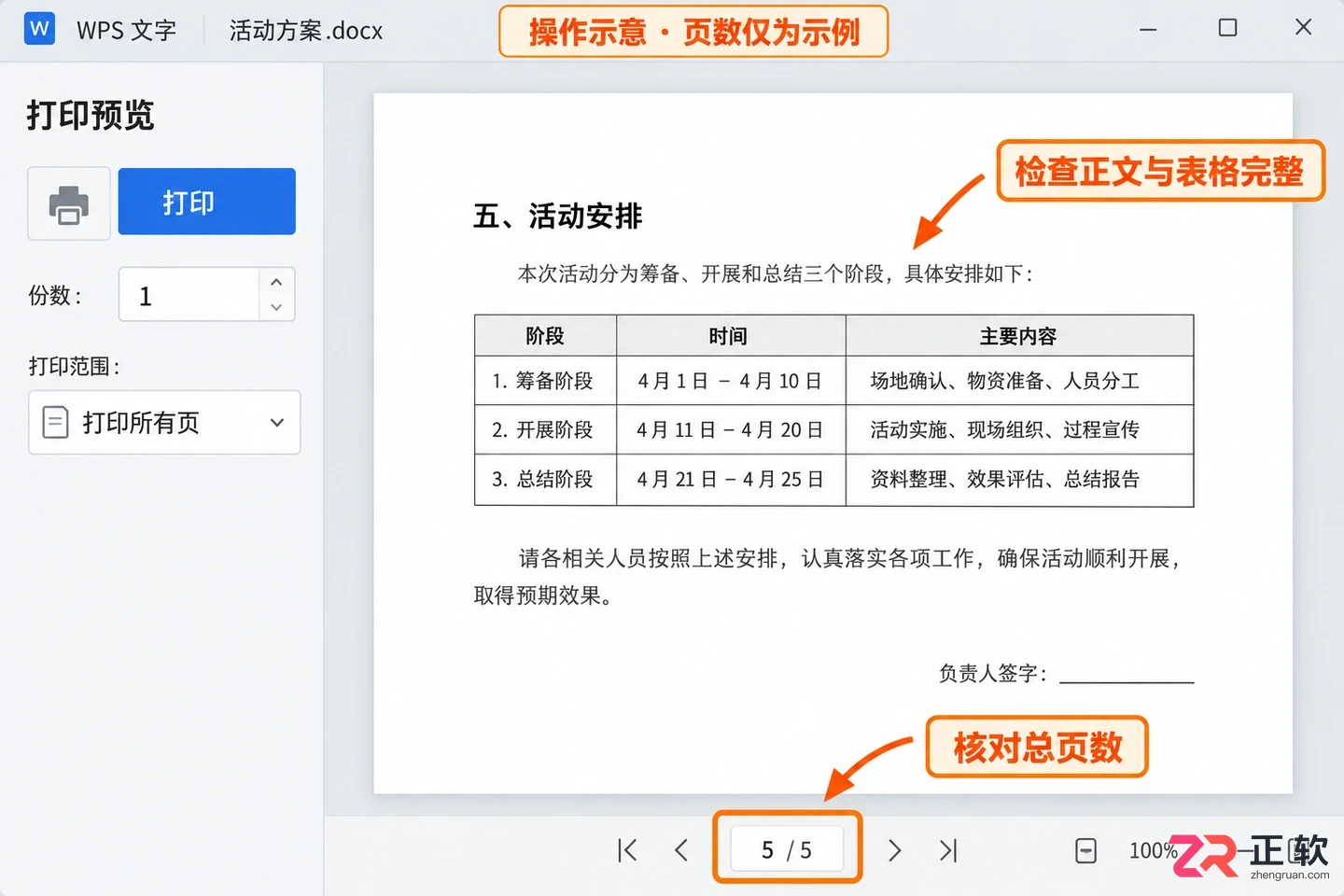Click the date cell 4月1日 – 4月10日

click(730, 381)
